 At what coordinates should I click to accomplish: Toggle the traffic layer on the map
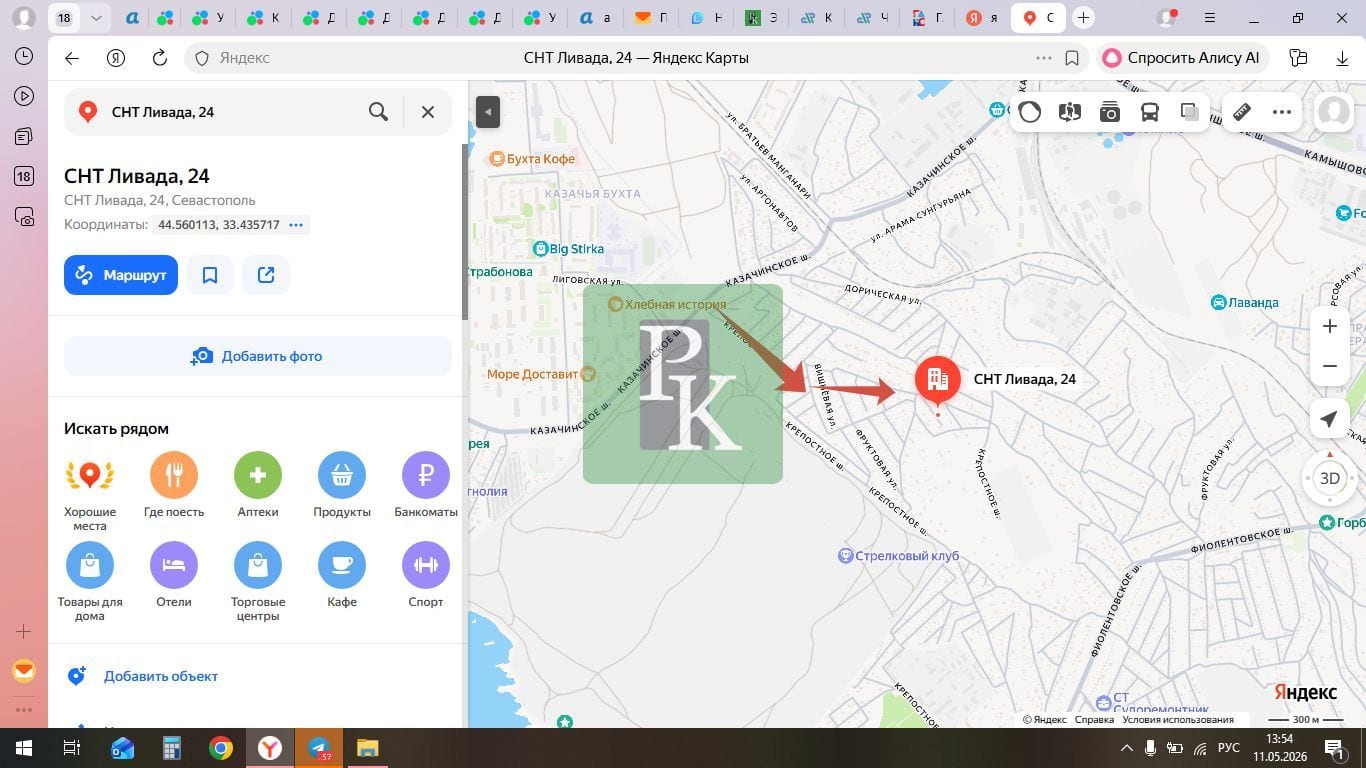pyautogui.click(x=1030, y=112)
